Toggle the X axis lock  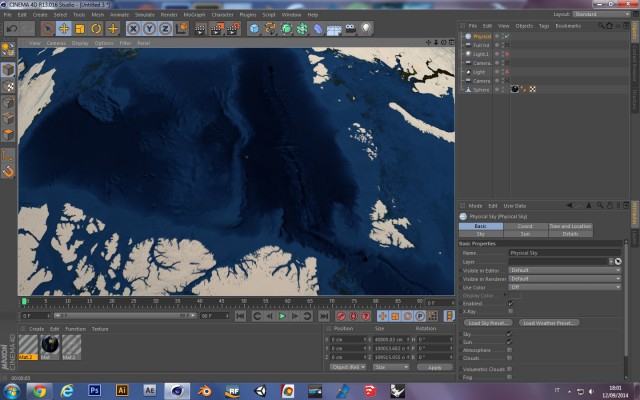coord(133,29)
